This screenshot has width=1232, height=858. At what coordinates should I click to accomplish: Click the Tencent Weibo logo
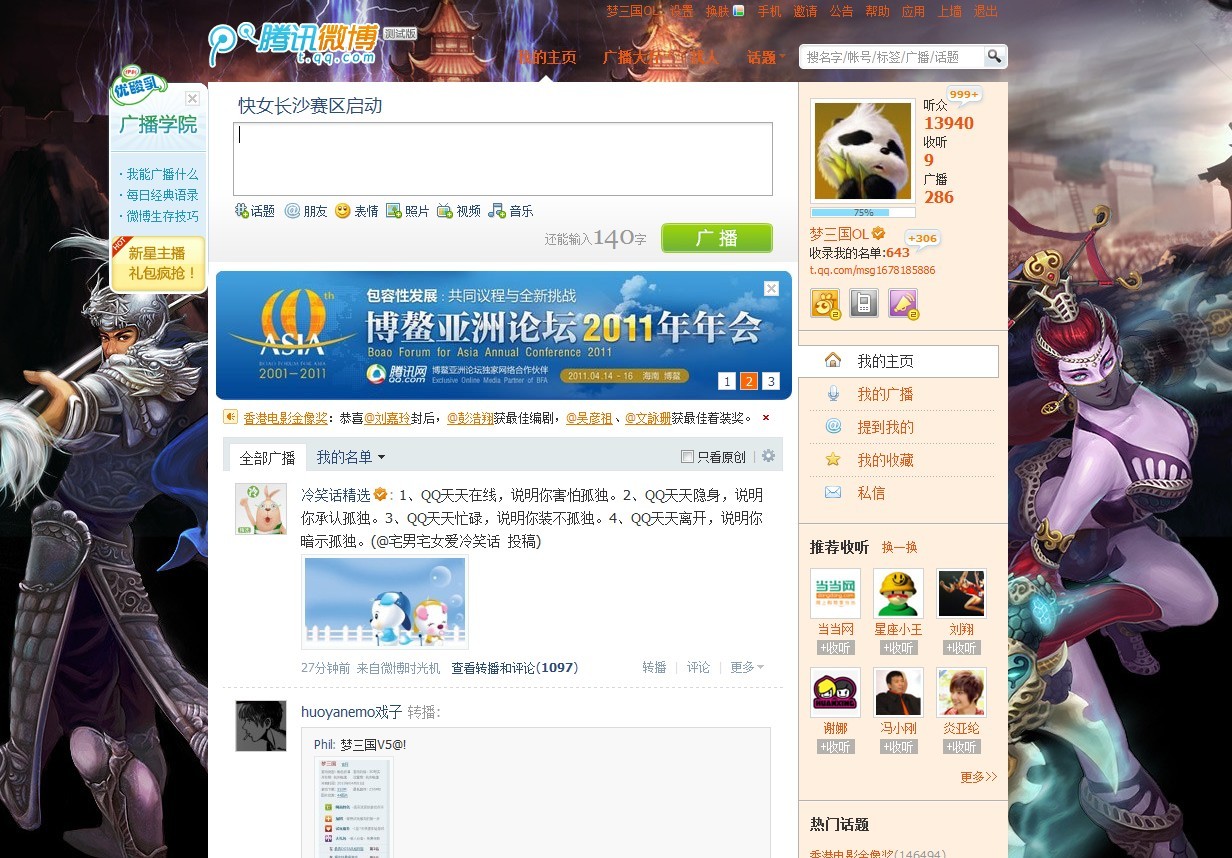294,45
